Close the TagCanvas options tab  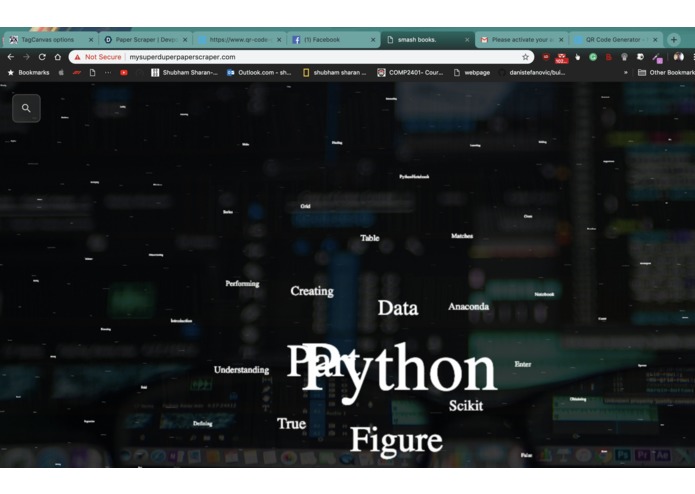pos(91,39)
